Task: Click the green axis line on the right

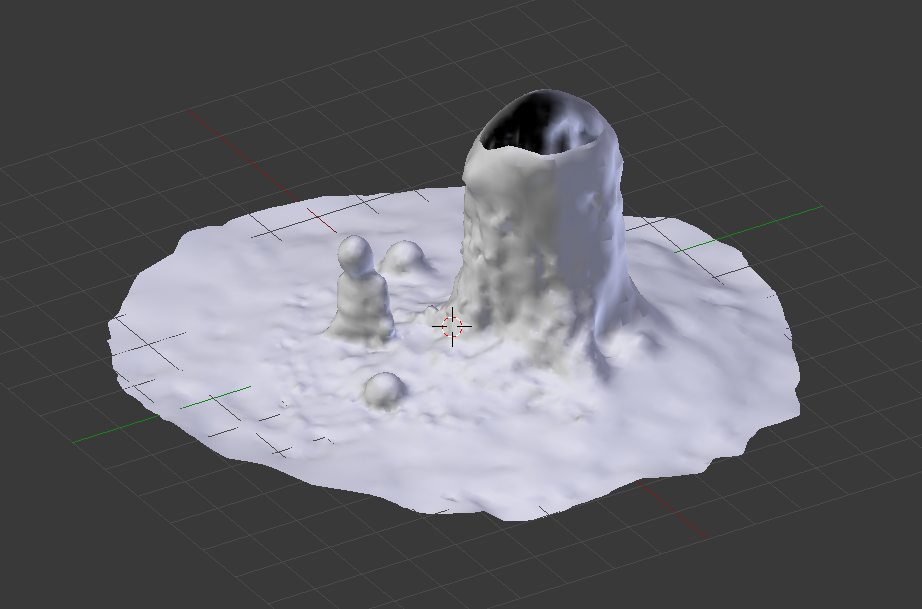Action: pos(760,228)
